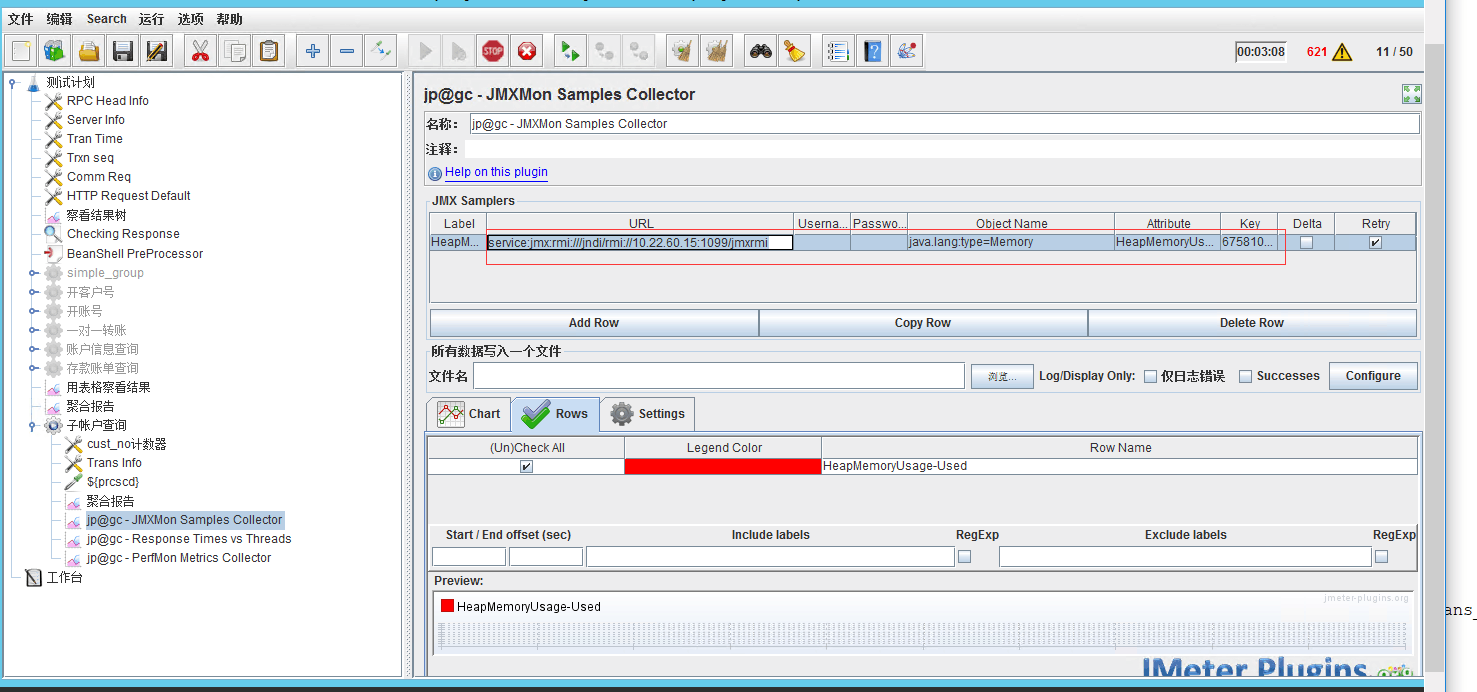Click the red Legend Color swatch
The height and width of the screenshot is (692, 1477).
pyautogui.click(x=723, y=466)
